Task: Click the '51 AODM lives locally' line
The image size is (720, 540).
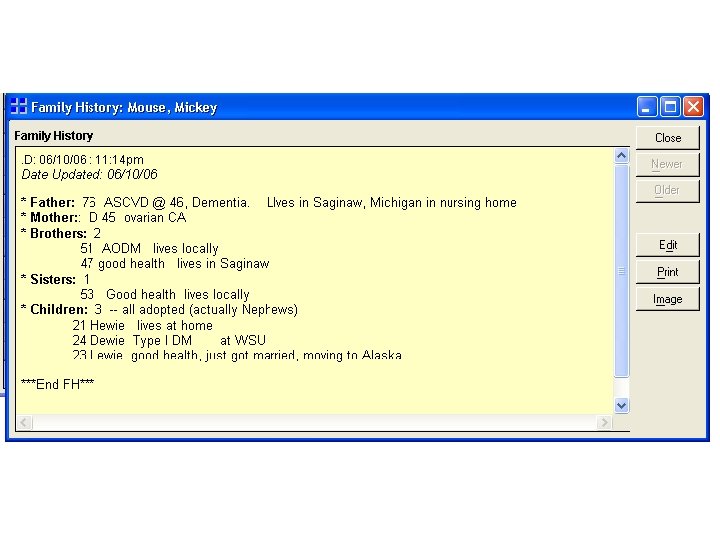Action: [x=149, y=248]
